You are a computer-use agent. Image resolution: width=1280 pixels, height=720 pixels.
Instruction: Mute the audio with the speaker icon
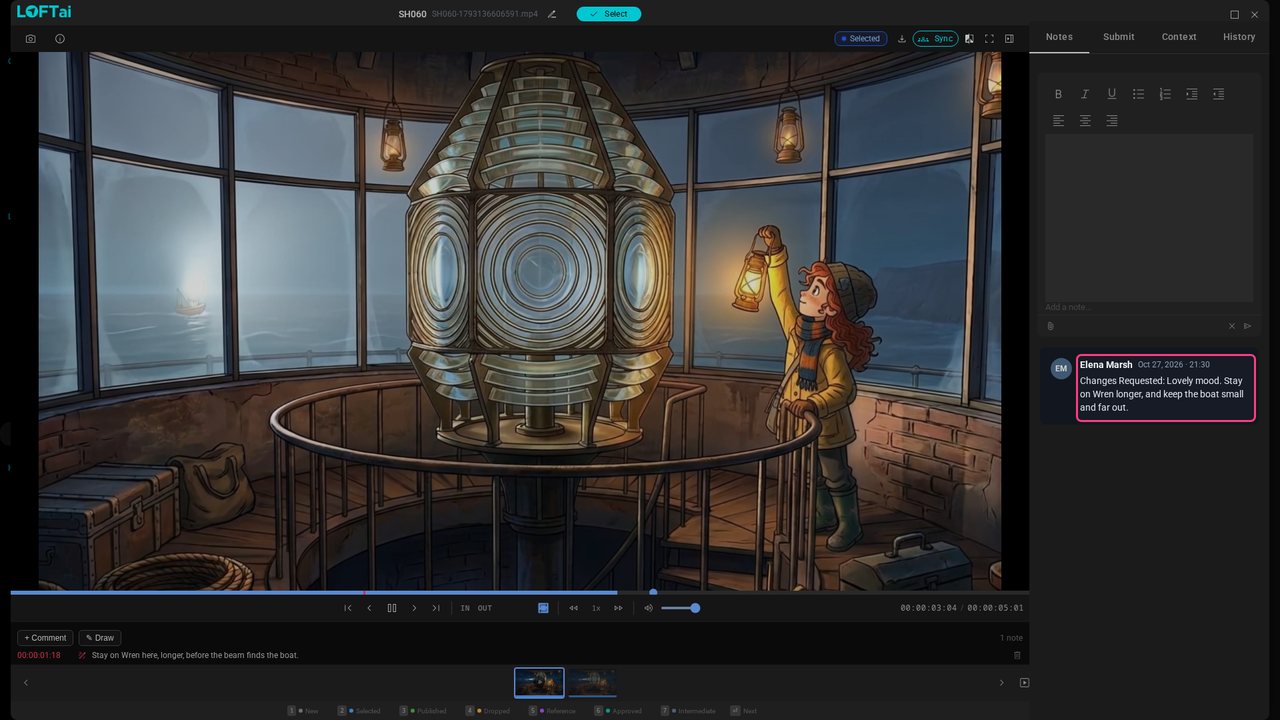(x=648, y=608)
